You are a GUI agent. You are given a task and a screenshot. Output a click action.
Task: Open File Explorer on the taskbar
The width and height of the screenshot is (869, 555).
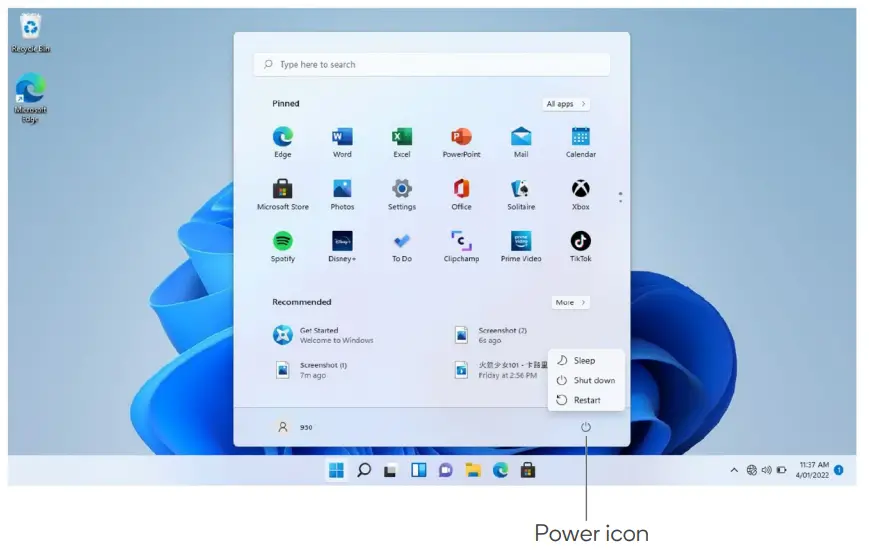pyautogui.click(x=473, y=470)
